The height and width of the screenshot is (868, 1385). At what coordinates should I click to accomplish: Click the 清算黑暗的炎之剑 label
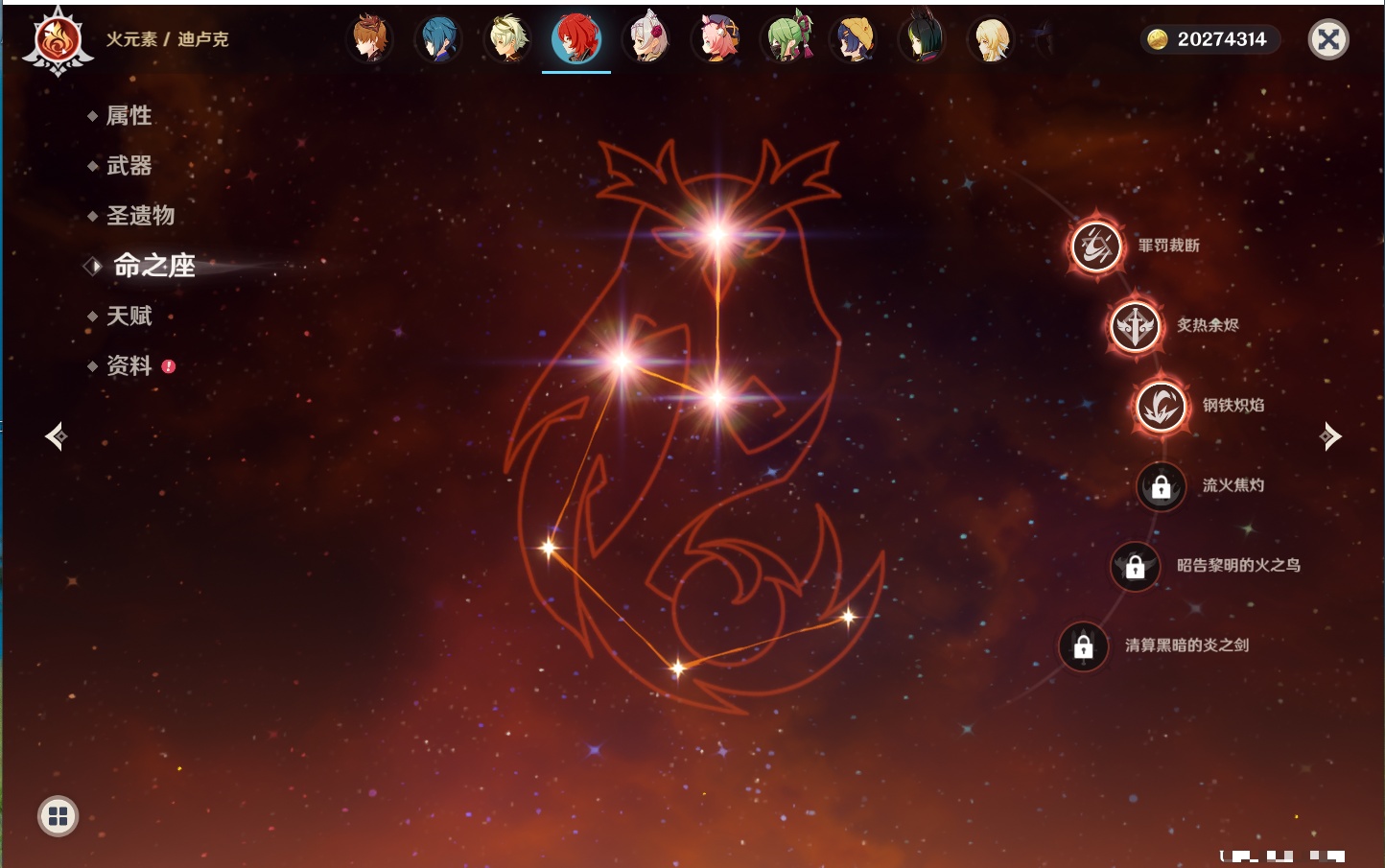pyautogui.click(x=1186, y=645)
